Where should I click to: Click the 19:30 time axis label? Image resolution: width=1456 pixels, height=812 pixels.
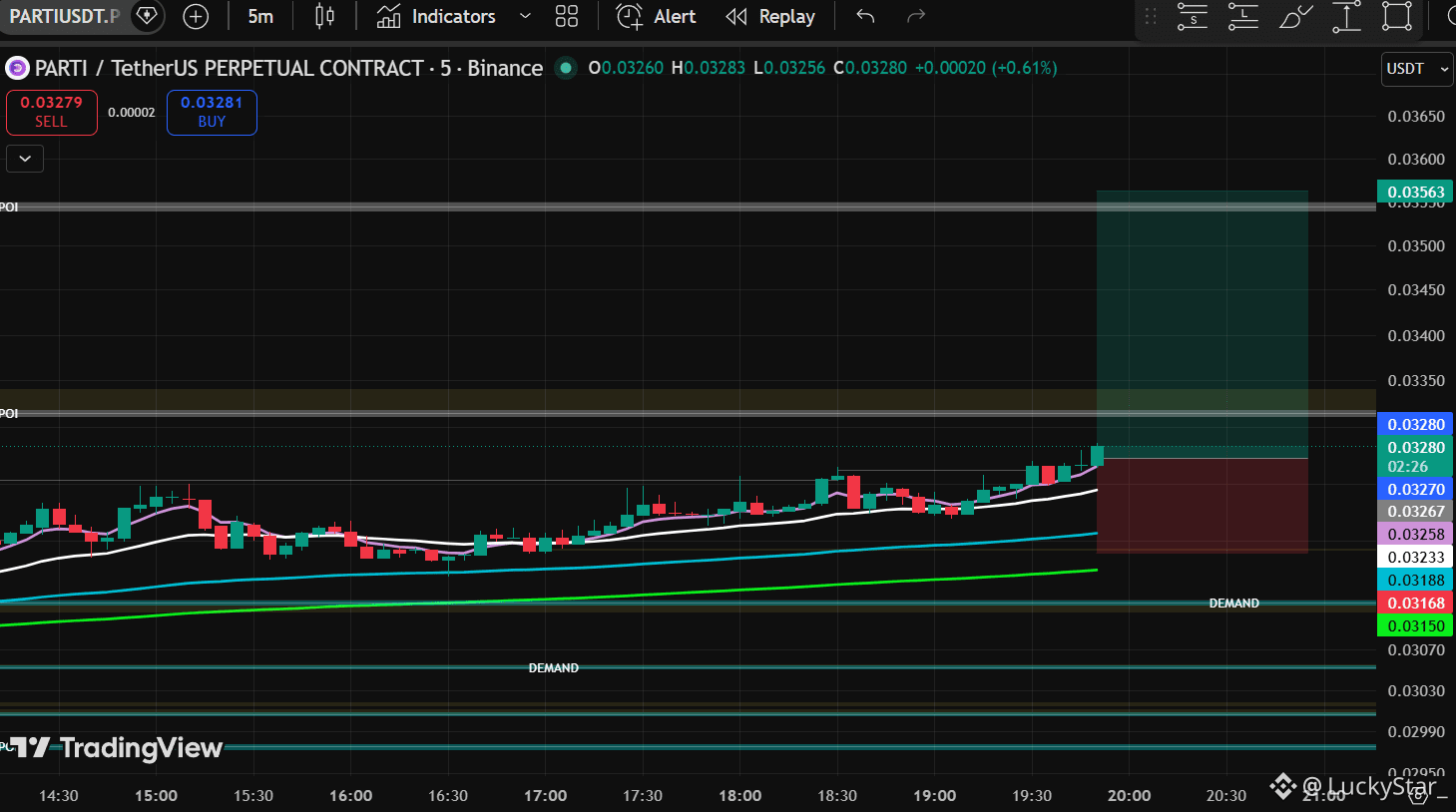[x=1032, y=796]
